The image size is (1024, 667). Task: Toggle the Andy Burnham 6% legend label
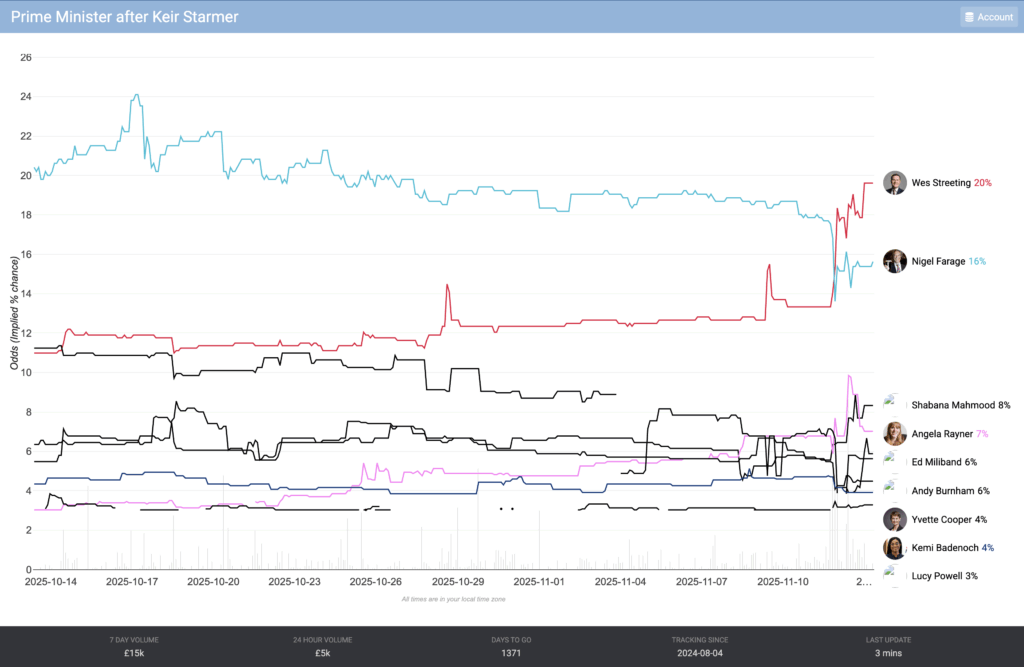click(950, 491)
